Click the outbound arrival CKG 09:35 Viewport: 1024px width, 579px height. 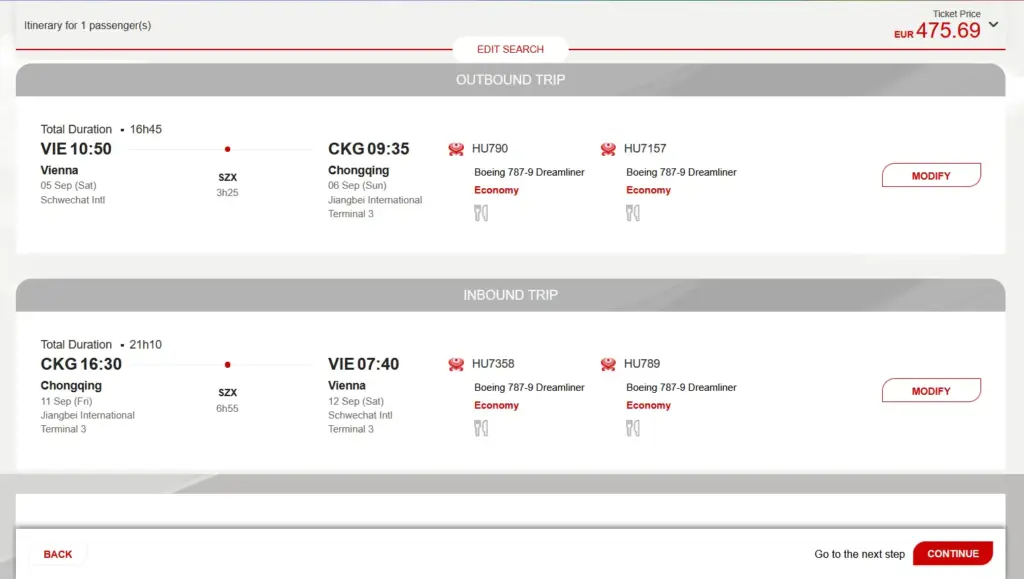368,149
